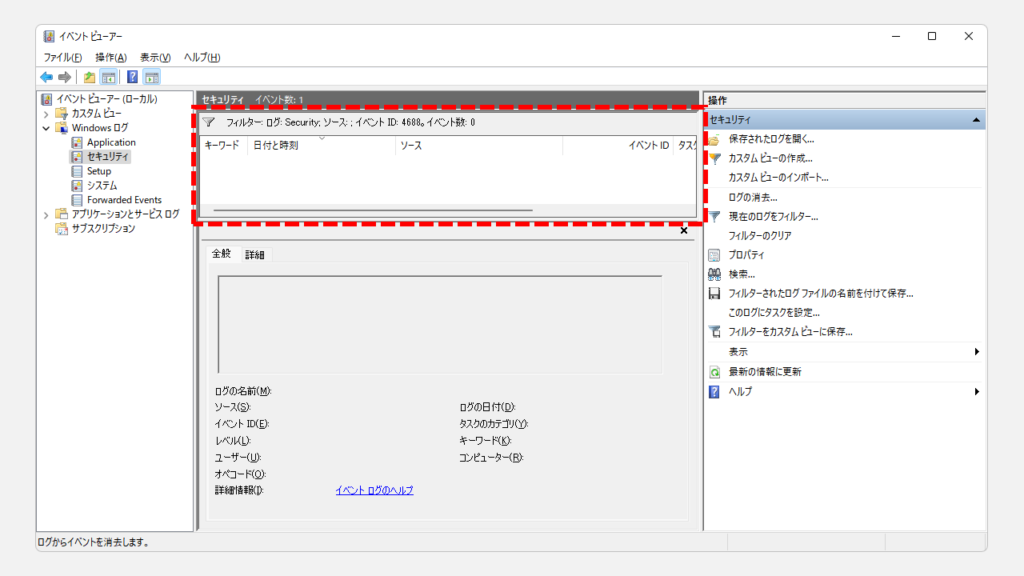Expand the 表示 submenu arrow
Screen dimensions: 1024x576
(x=976, y=351)
